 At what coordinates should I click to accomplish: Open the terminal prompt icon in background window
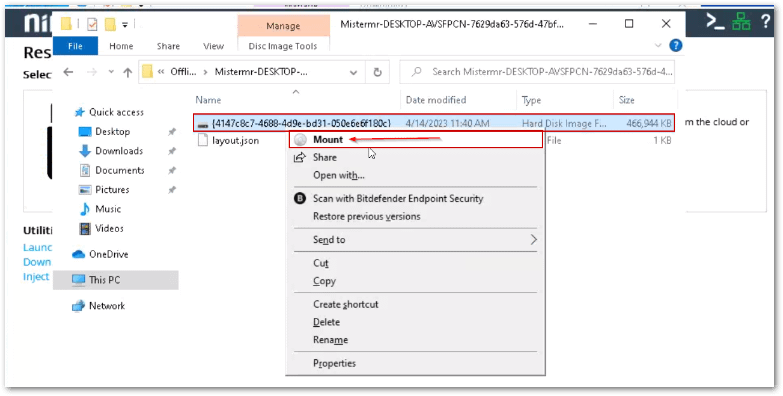715,21
